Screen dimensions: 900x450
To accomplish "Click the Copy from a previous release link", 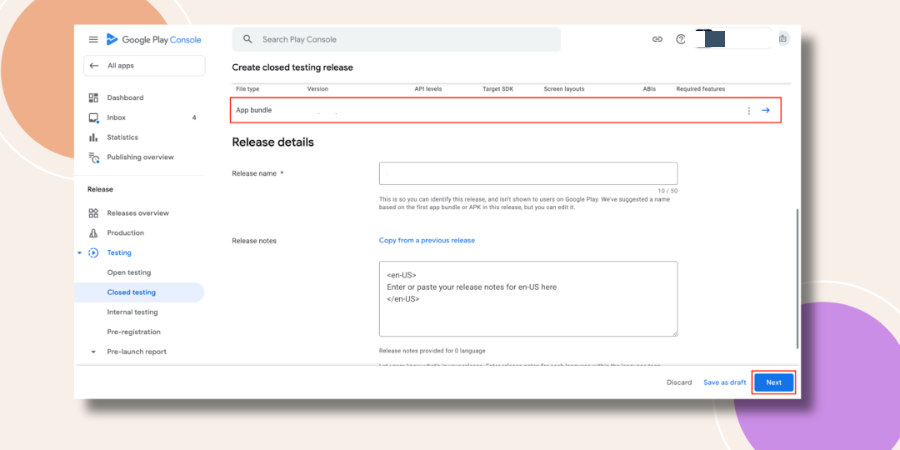I will 427,240.
